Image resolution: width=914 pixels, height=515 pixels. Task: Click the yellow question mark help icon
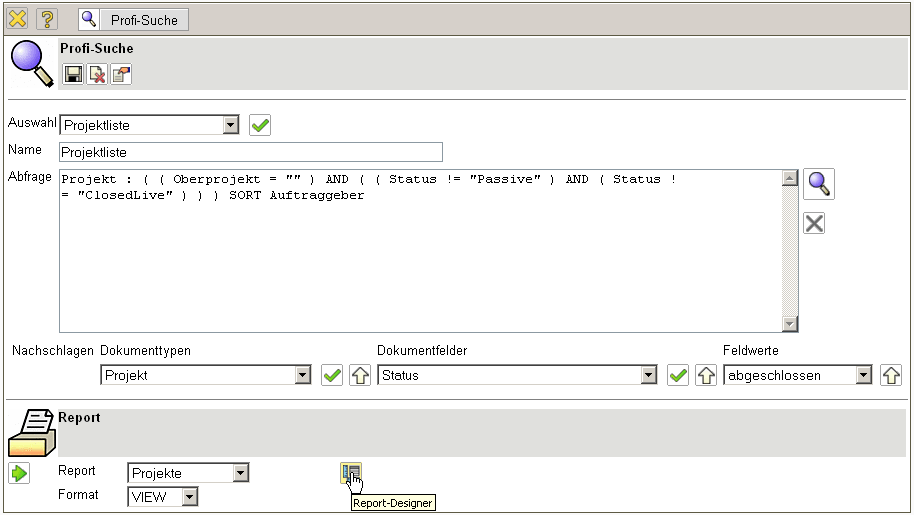click(x=47, y=19)
